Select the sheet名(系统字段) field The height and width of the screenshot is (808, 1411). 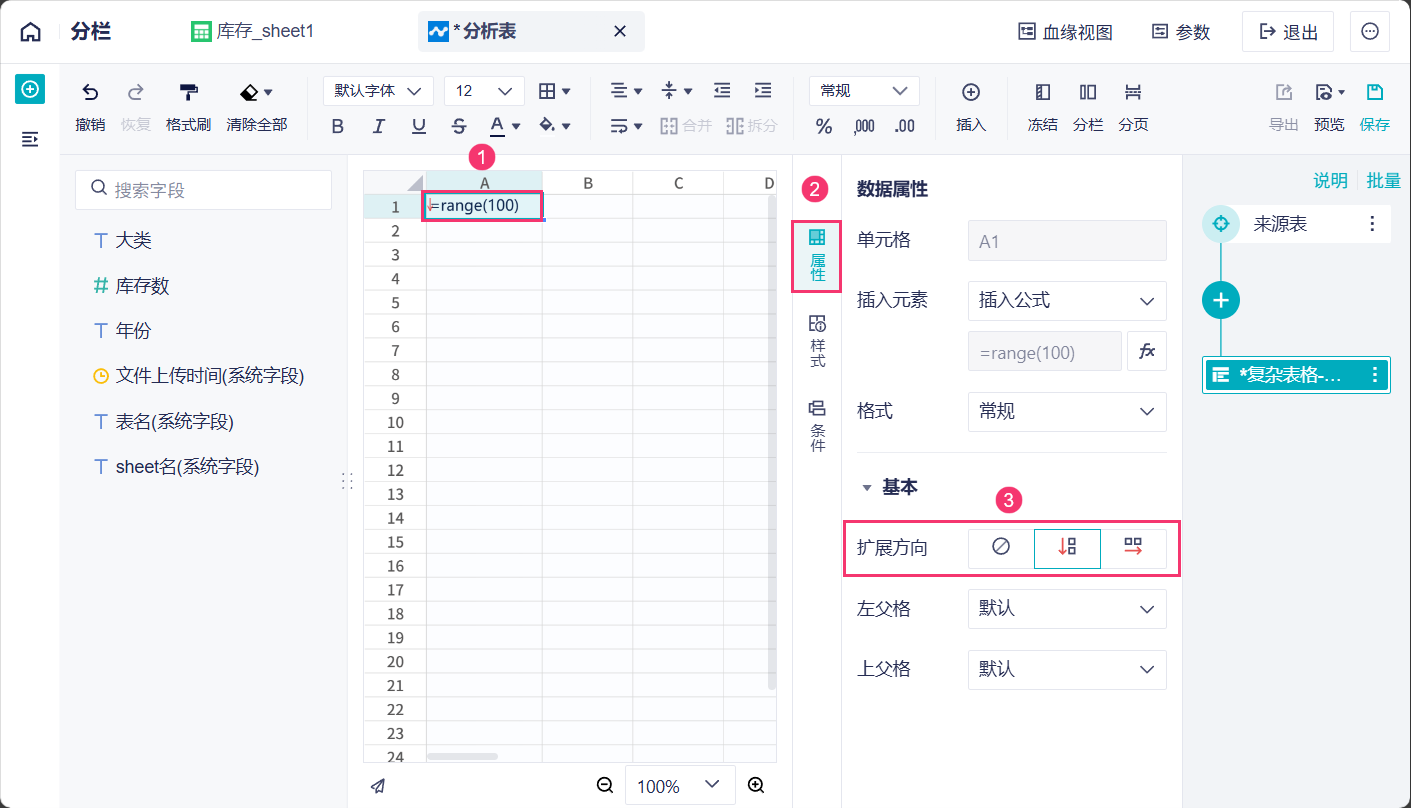tap(176, 467)
